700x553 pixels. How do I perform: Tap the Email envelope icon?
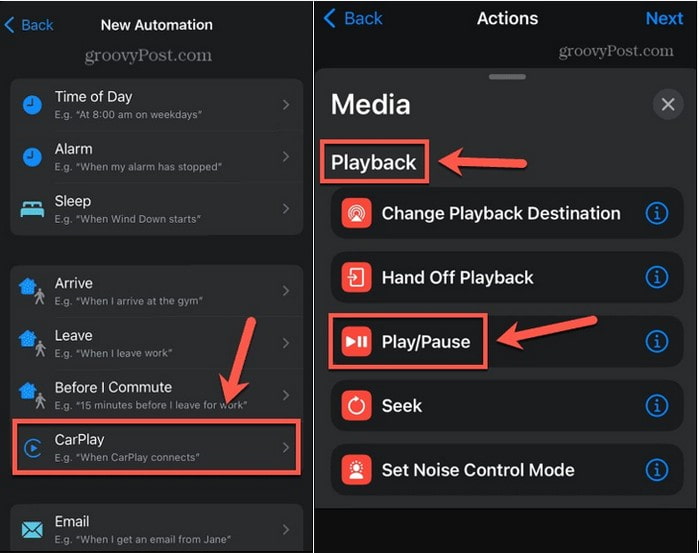32,529
